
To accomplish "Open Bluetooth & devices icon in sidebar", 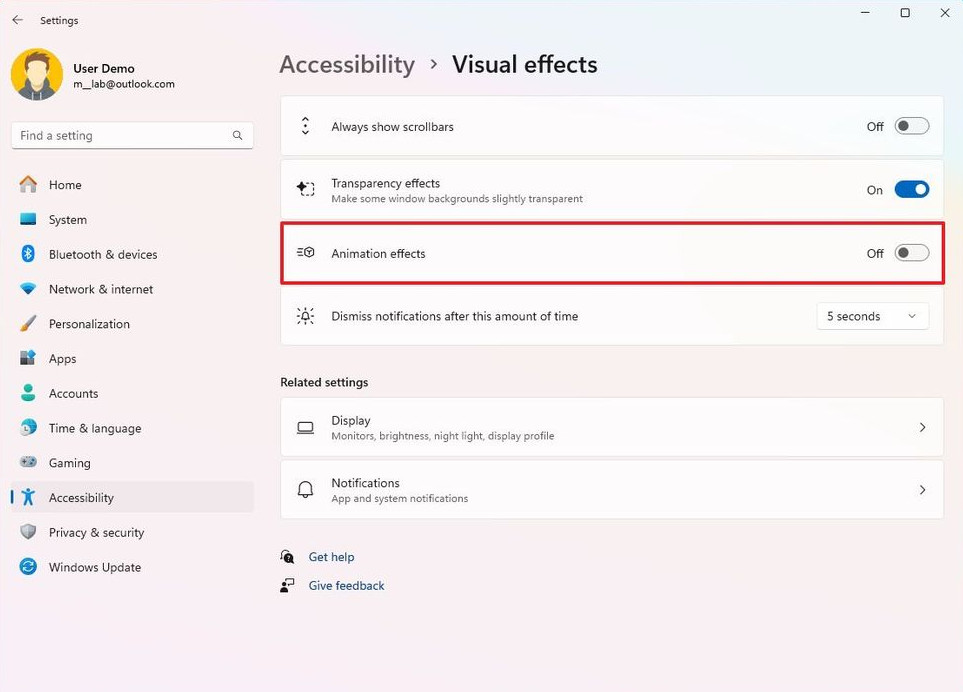I will point(28,254).
